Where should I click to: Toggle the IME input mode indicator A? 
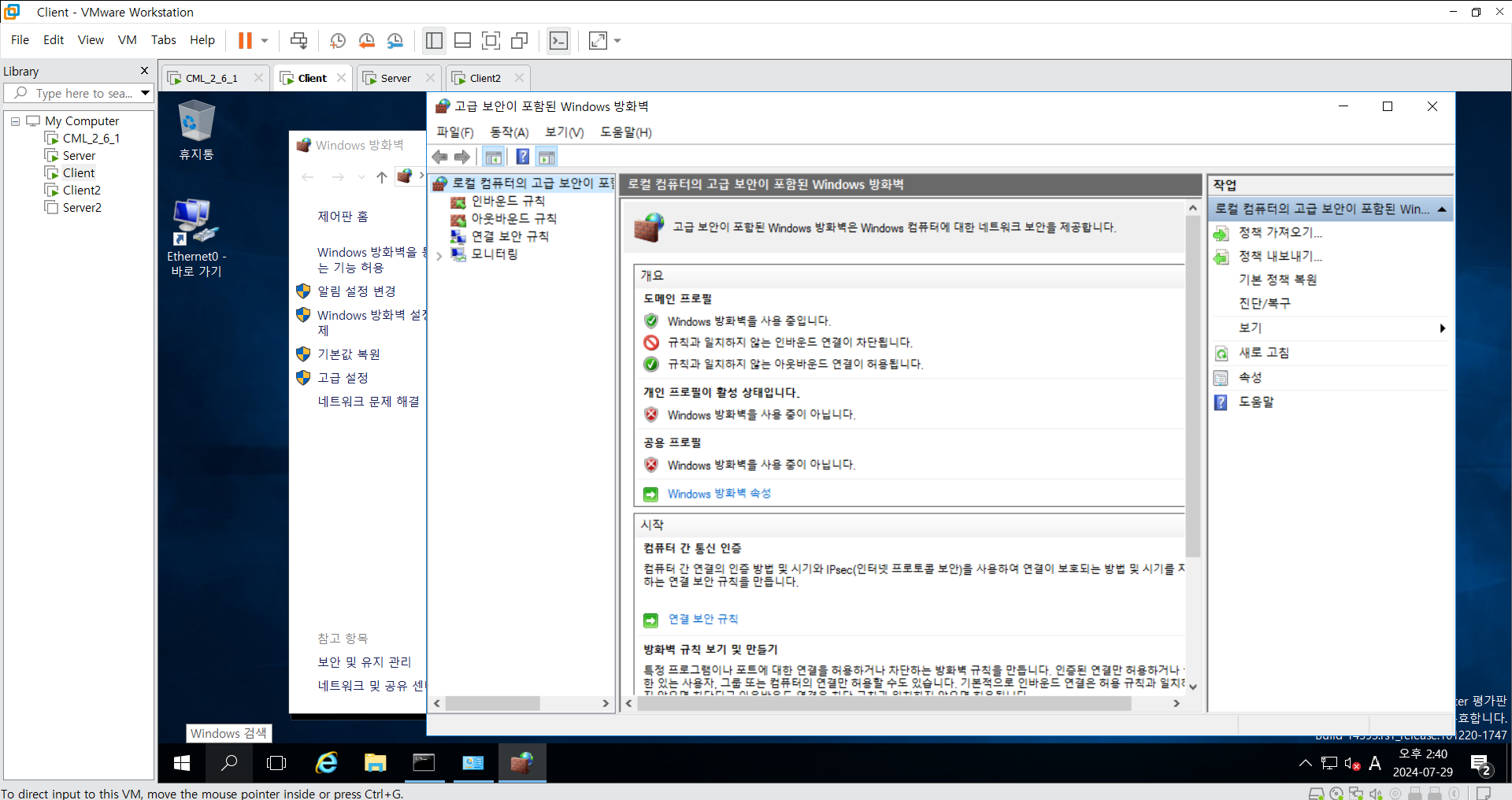click(x=1375, y=763)
